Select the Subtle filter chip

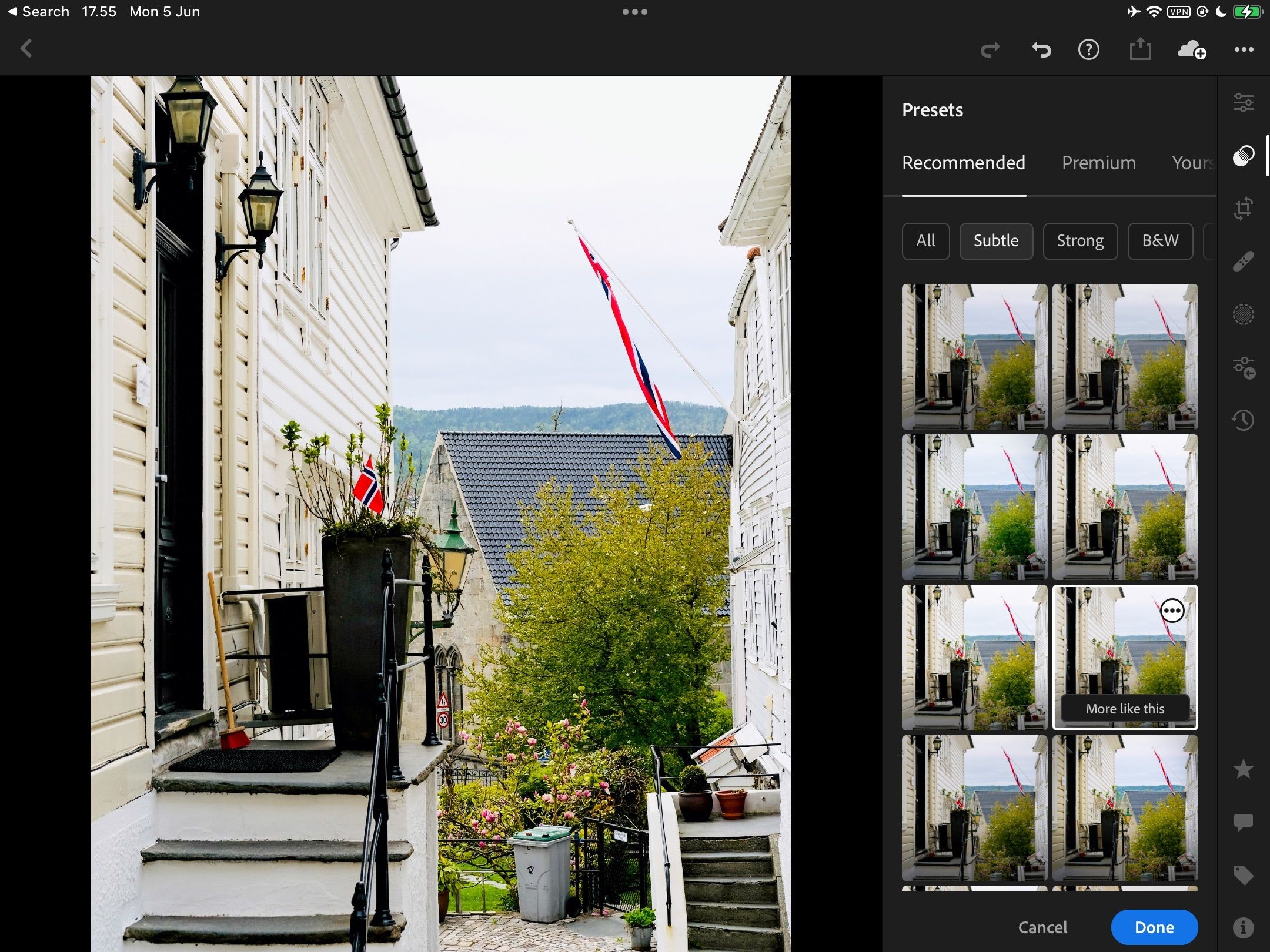tap(996, 241)
